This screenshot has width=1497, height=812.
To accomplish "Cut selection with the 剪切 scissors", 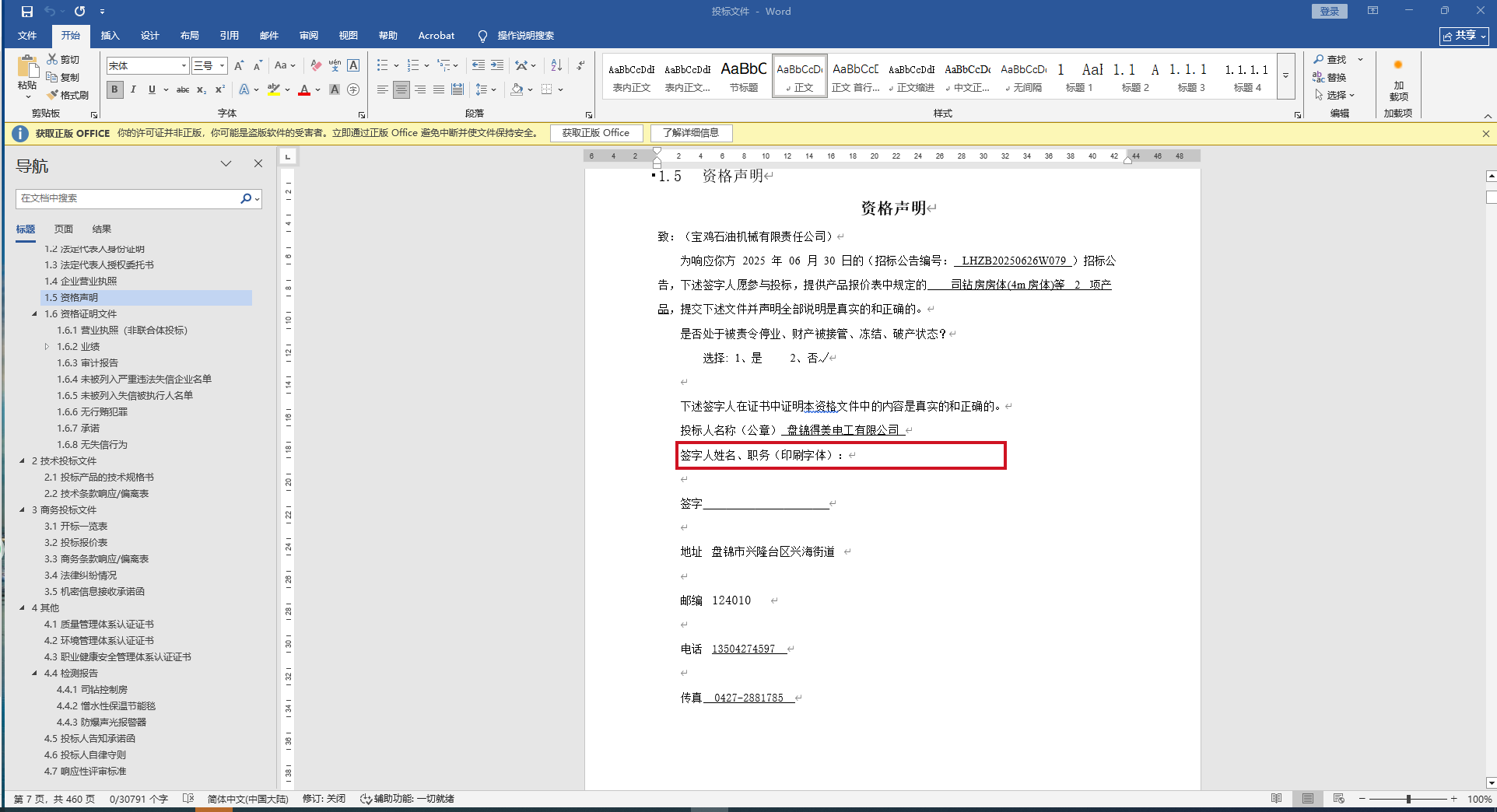I will pos(63,59).
